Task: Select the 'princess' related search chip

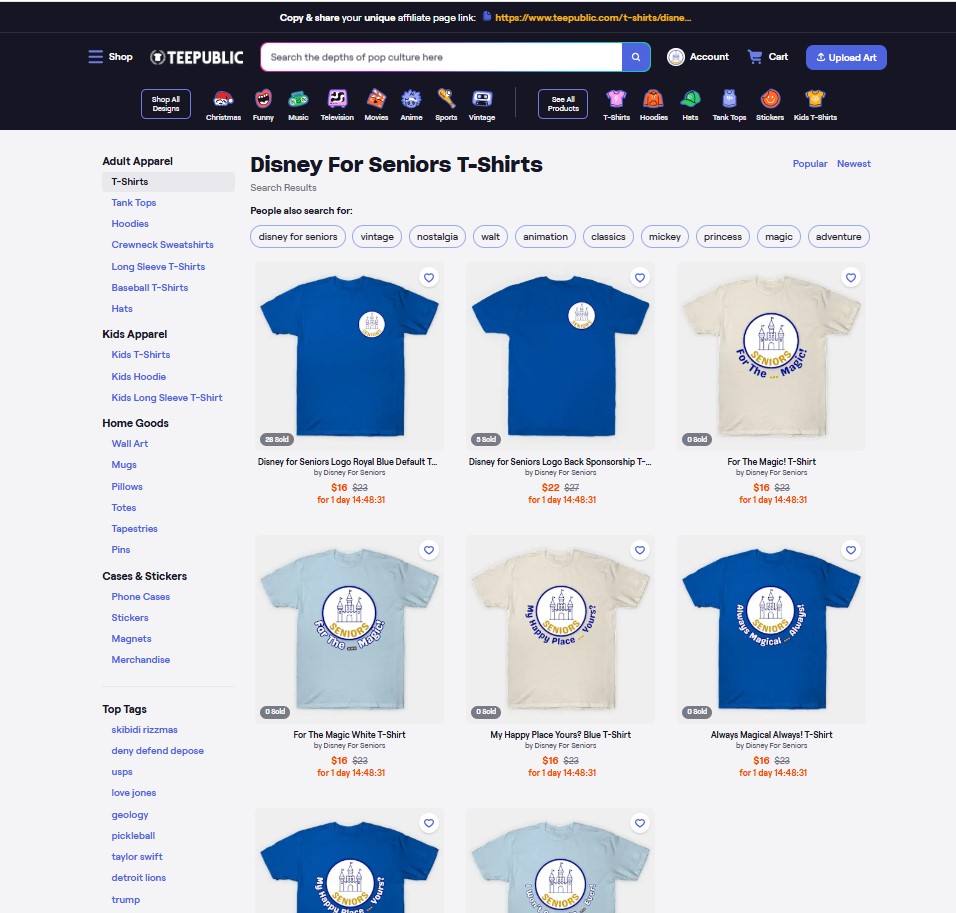Action: [x=722, y=237]
